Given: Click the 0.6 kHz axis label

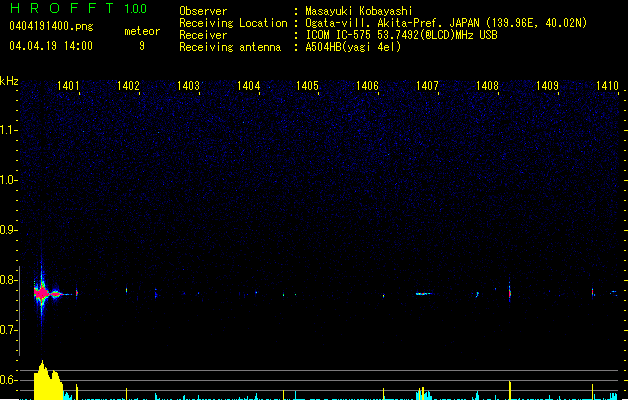Looking at the screenshot, I should (x=7, y=380).
